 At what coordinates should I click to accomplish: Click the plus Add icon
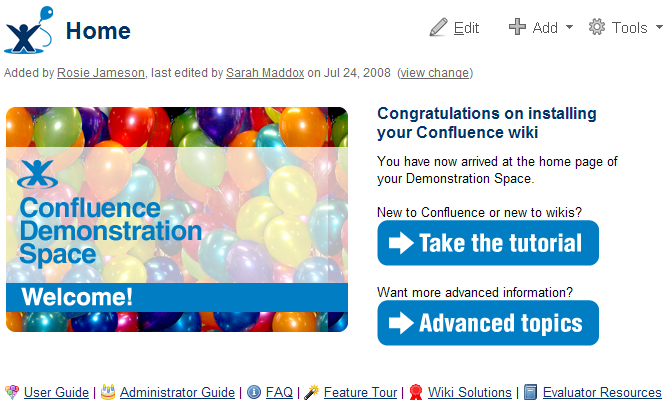pyautogui.click(x=517, y=27)
